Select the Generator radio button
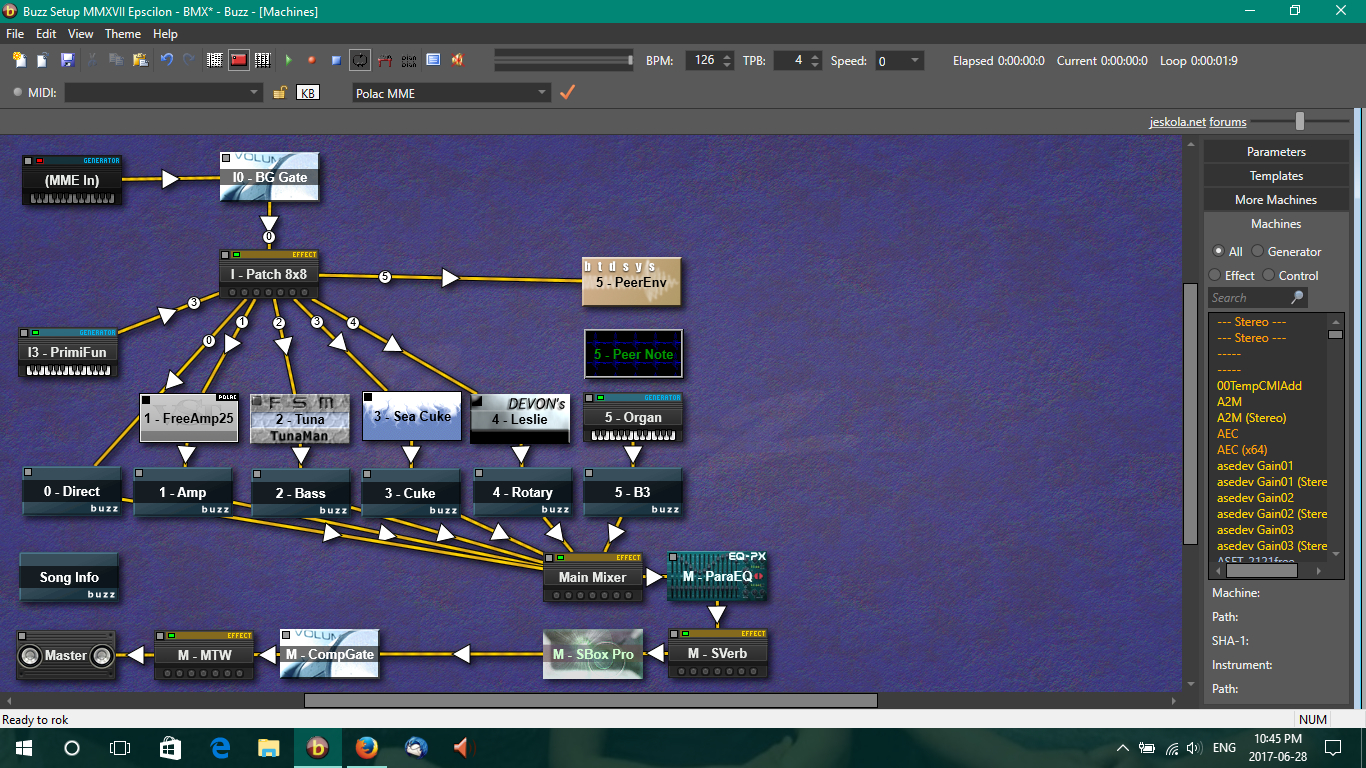 1258,252
